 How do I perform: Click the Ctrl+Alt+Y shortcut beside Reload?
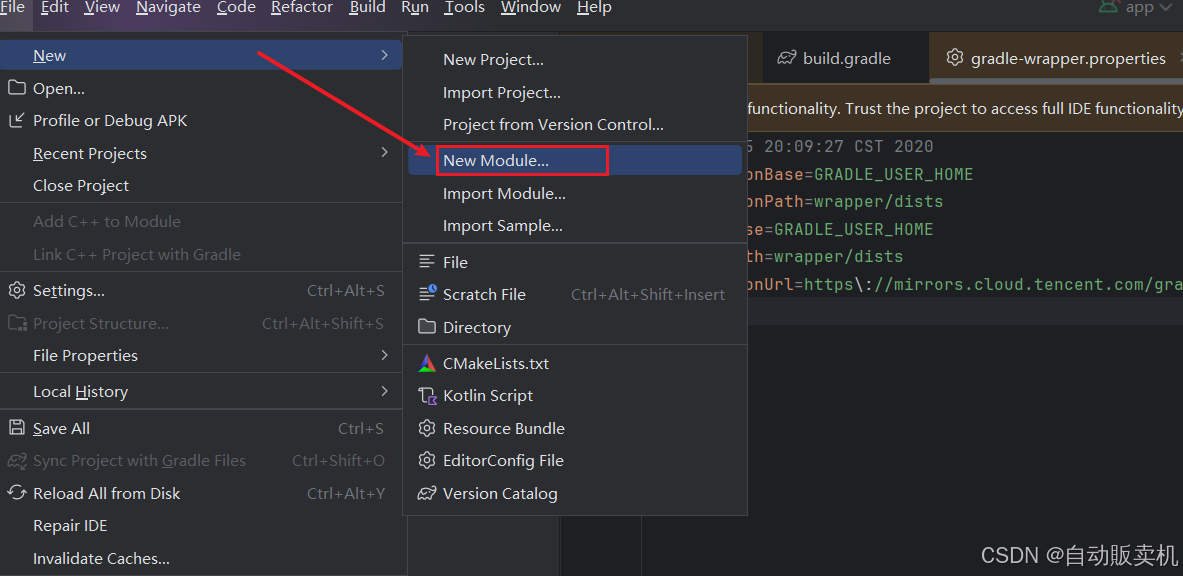[346, 493]
